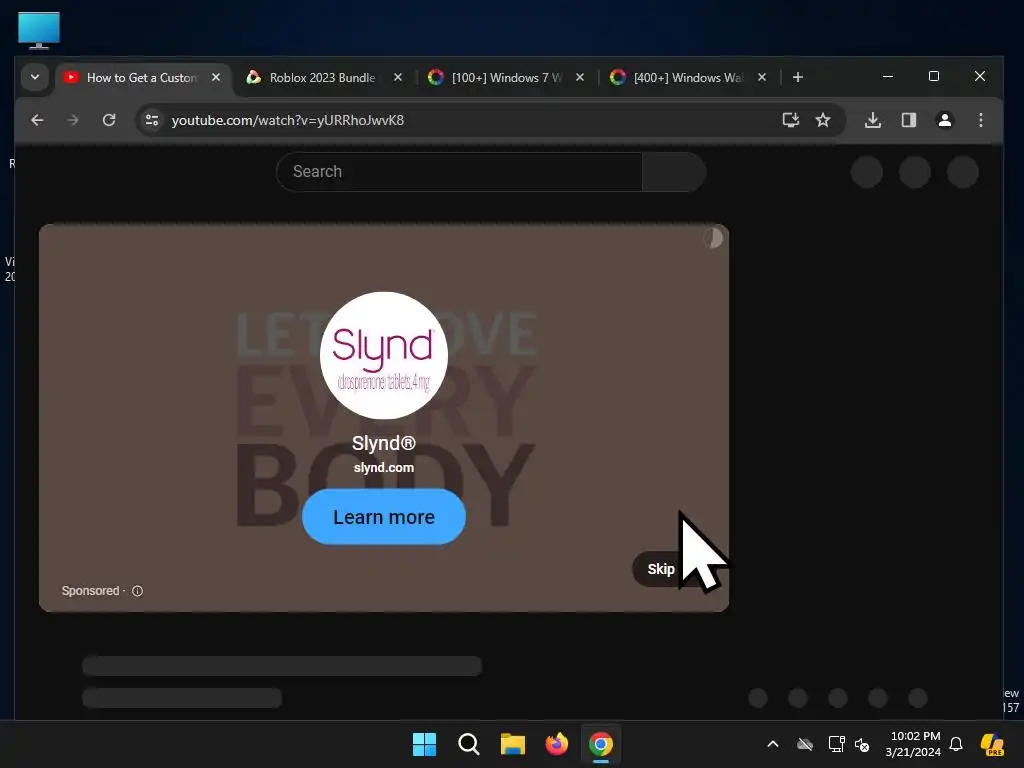Switch to the [100+] Windows 7 tab
The height and width of the screenshot is (768, 1024).
point(506,78)
